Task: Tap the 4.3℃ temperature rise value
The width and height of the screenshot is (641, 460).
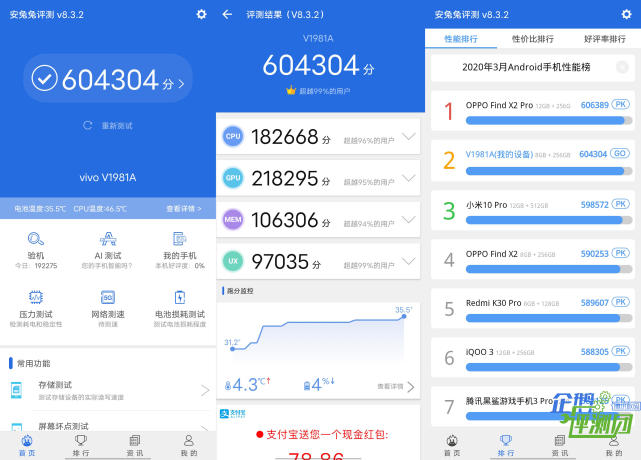Action: pos(247,384)
